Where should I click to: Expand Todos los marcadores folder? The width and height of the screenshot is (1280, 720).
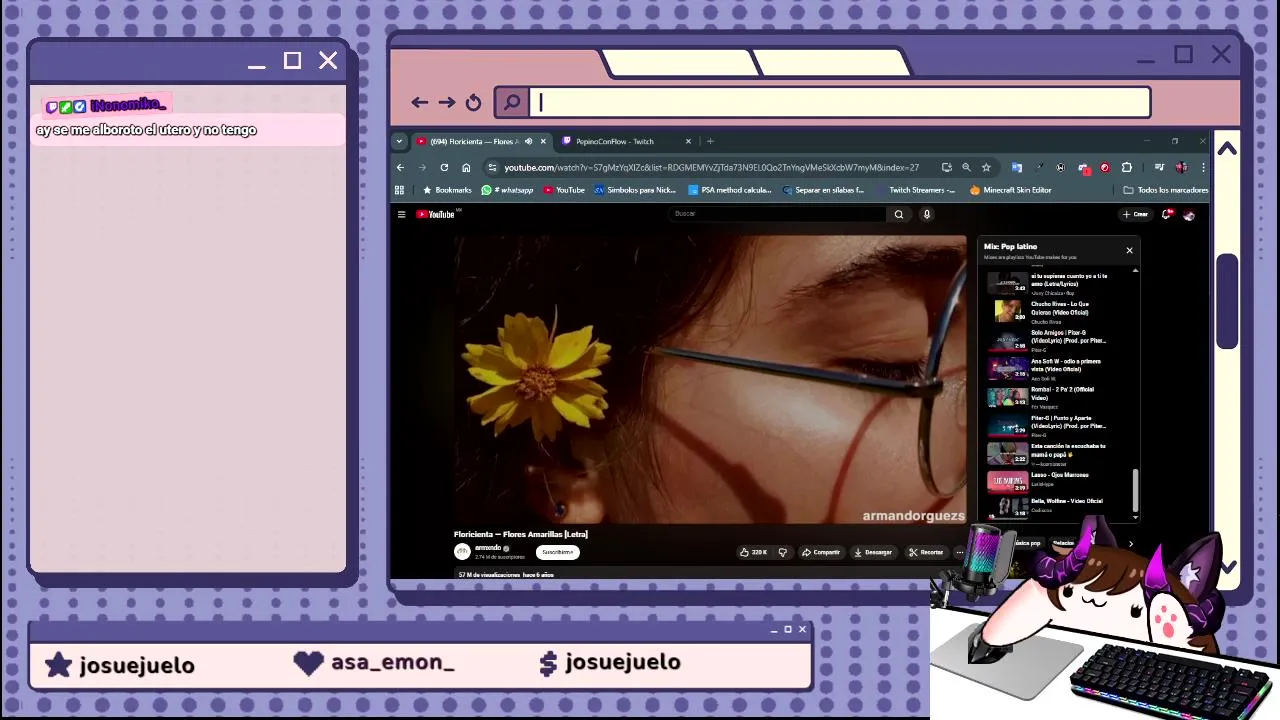[x=1165, y=190]
